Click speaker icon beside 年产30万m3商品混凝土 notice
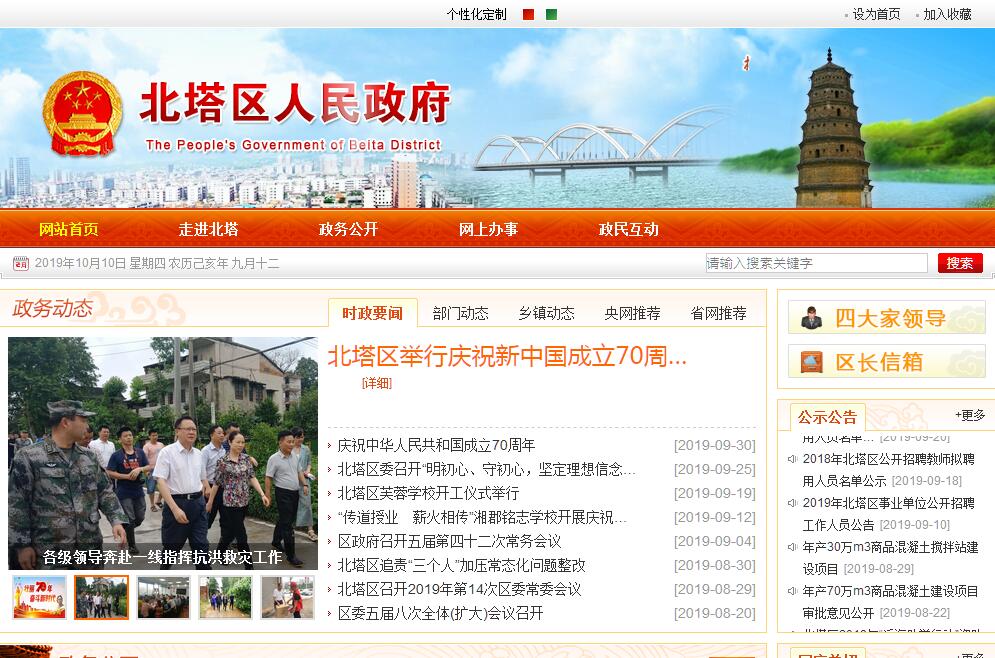Screen dimensions: 995x658 coord(792,548)
